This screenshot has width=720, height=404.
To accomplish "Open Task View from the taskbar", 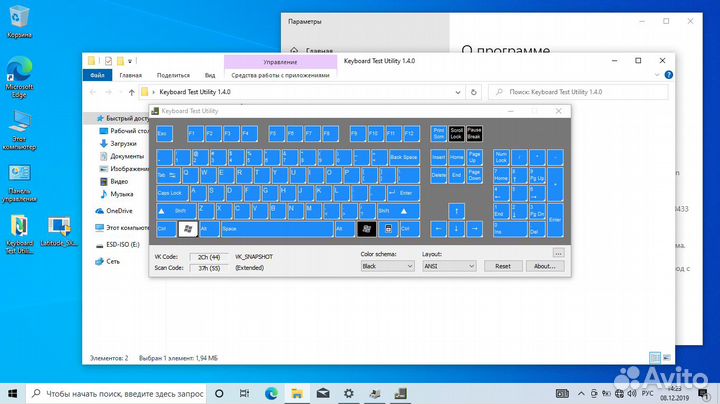I will (244, 393).
